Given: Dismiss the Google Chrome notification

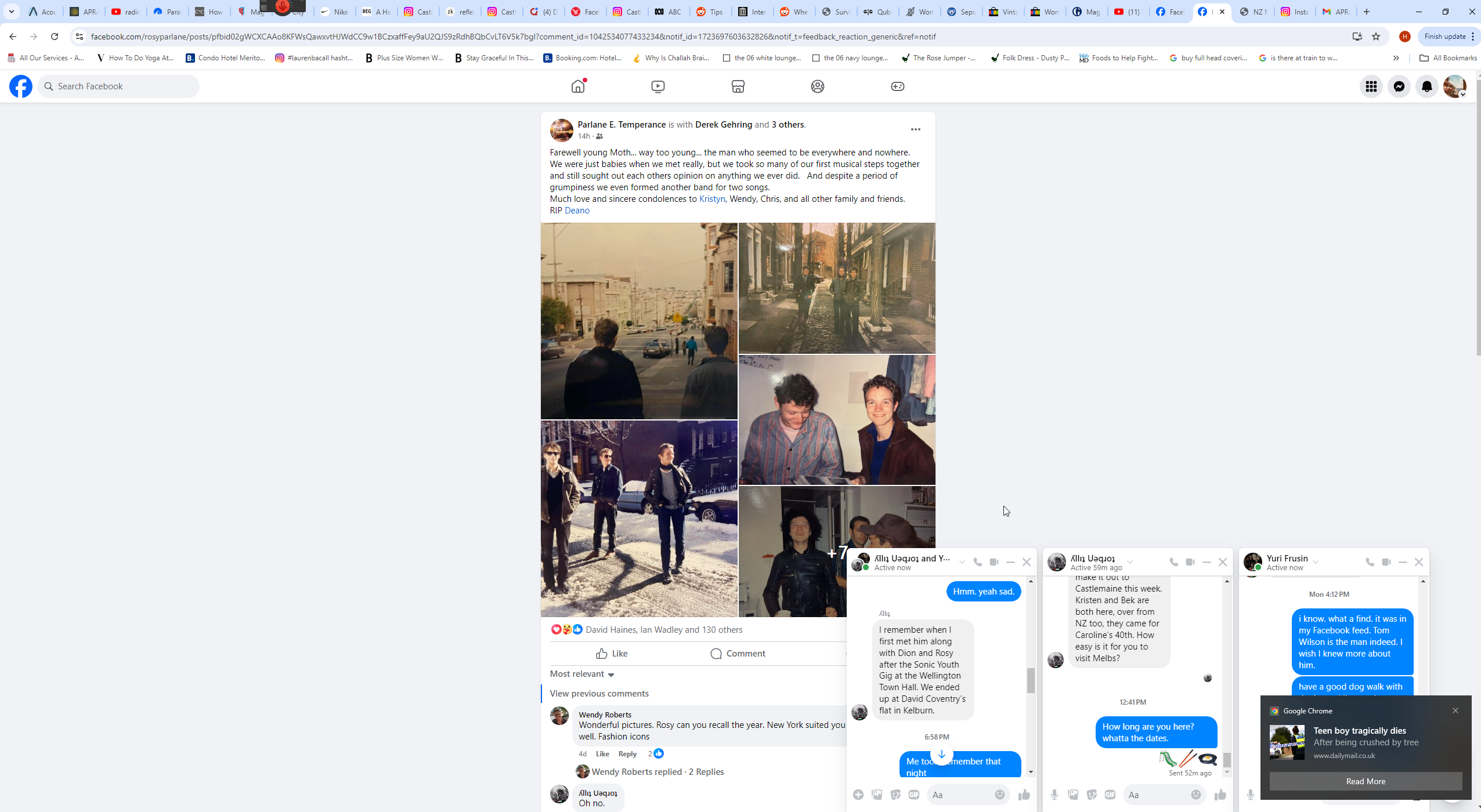Looking at the screenshot, I should coord(1455,710).
